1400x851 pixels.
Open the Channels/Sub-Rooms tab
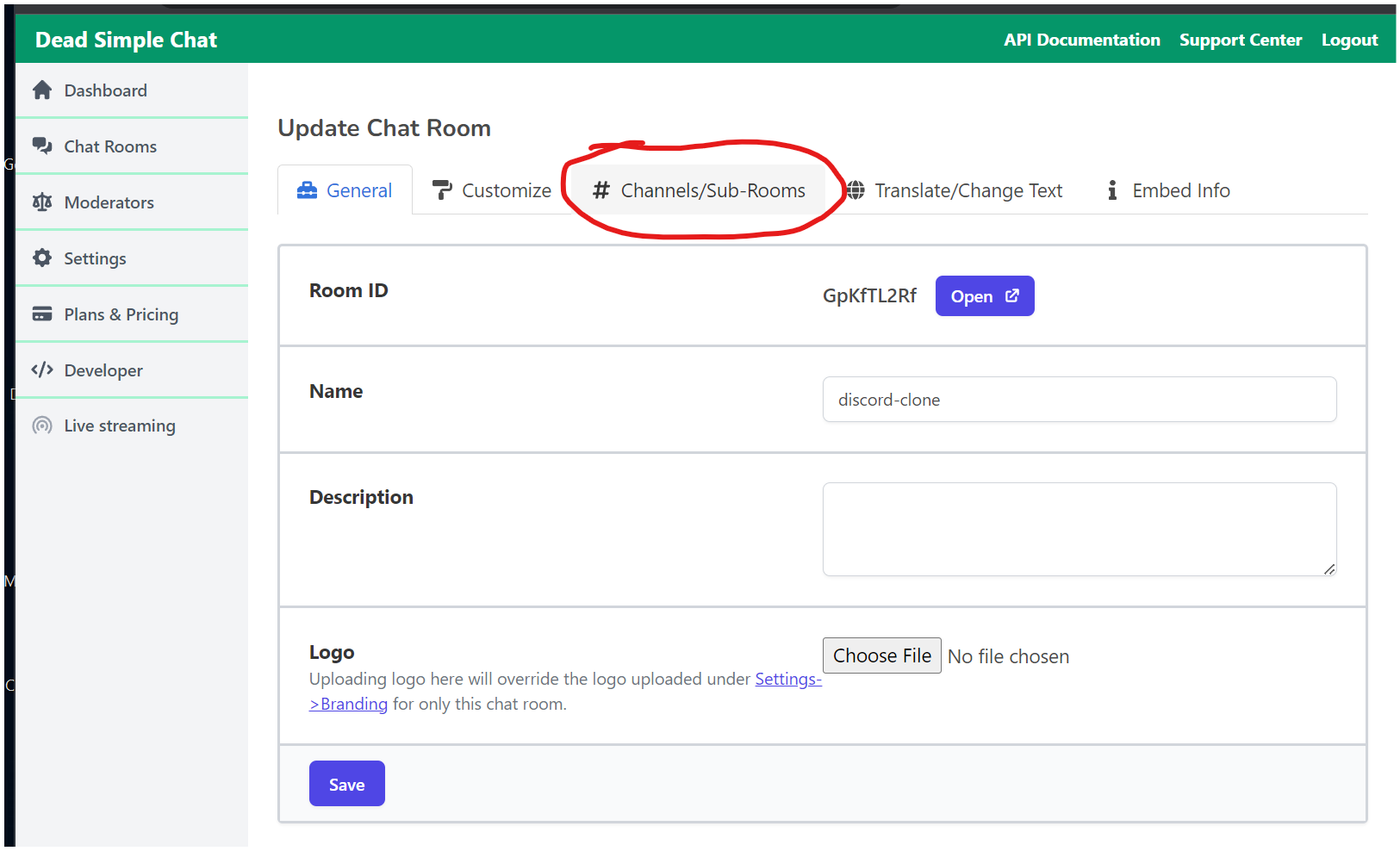pyautogui.click(x=699, y=189)
